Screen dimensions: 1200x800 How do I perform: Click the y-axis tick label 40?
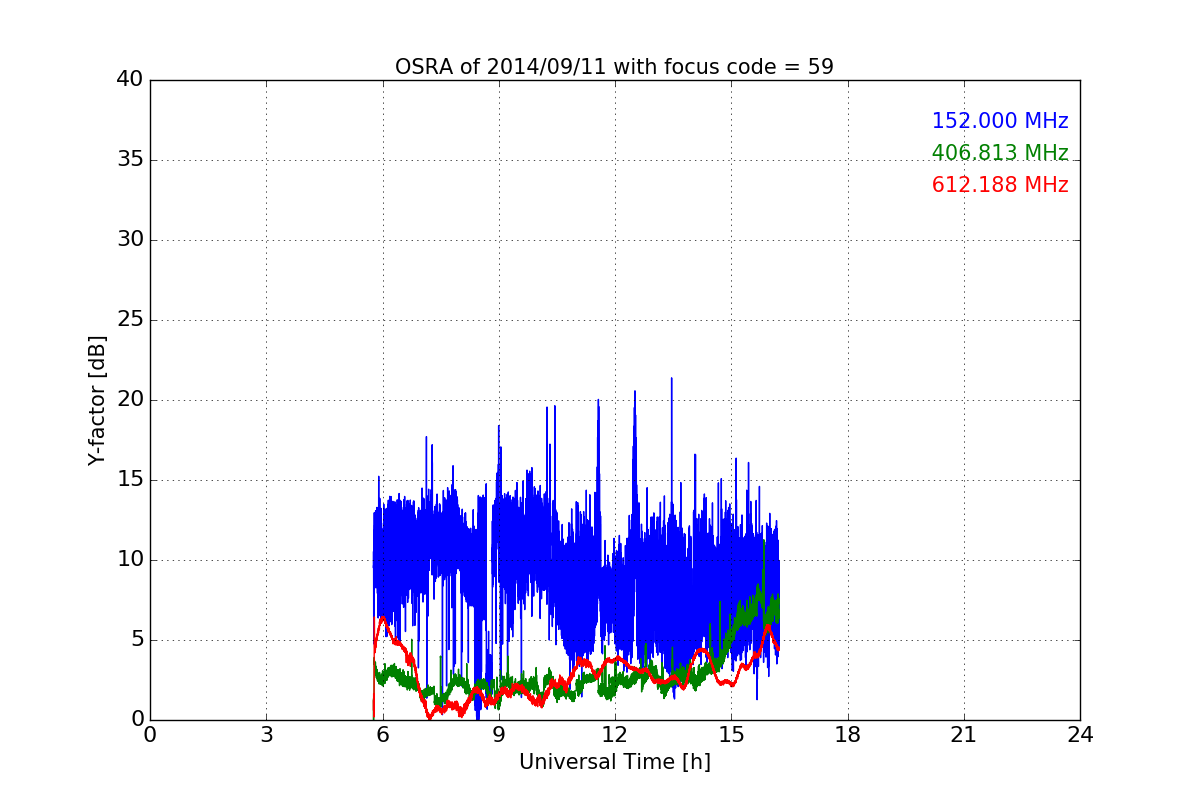tap(130, 80)
